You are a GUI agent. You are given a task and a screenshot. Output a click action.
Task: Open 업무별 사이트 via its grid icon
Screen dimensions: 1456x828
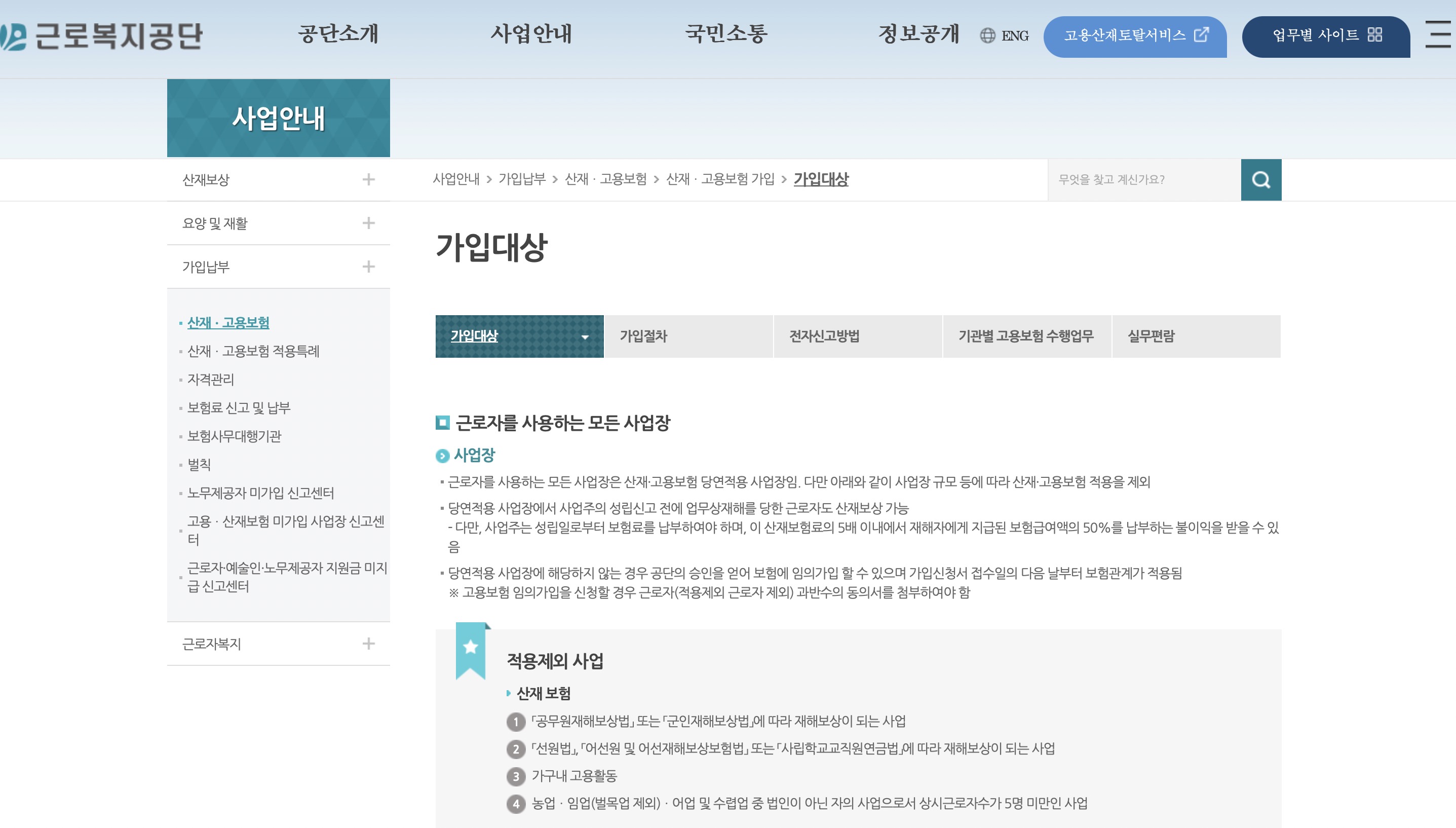tap(1375, 36)
